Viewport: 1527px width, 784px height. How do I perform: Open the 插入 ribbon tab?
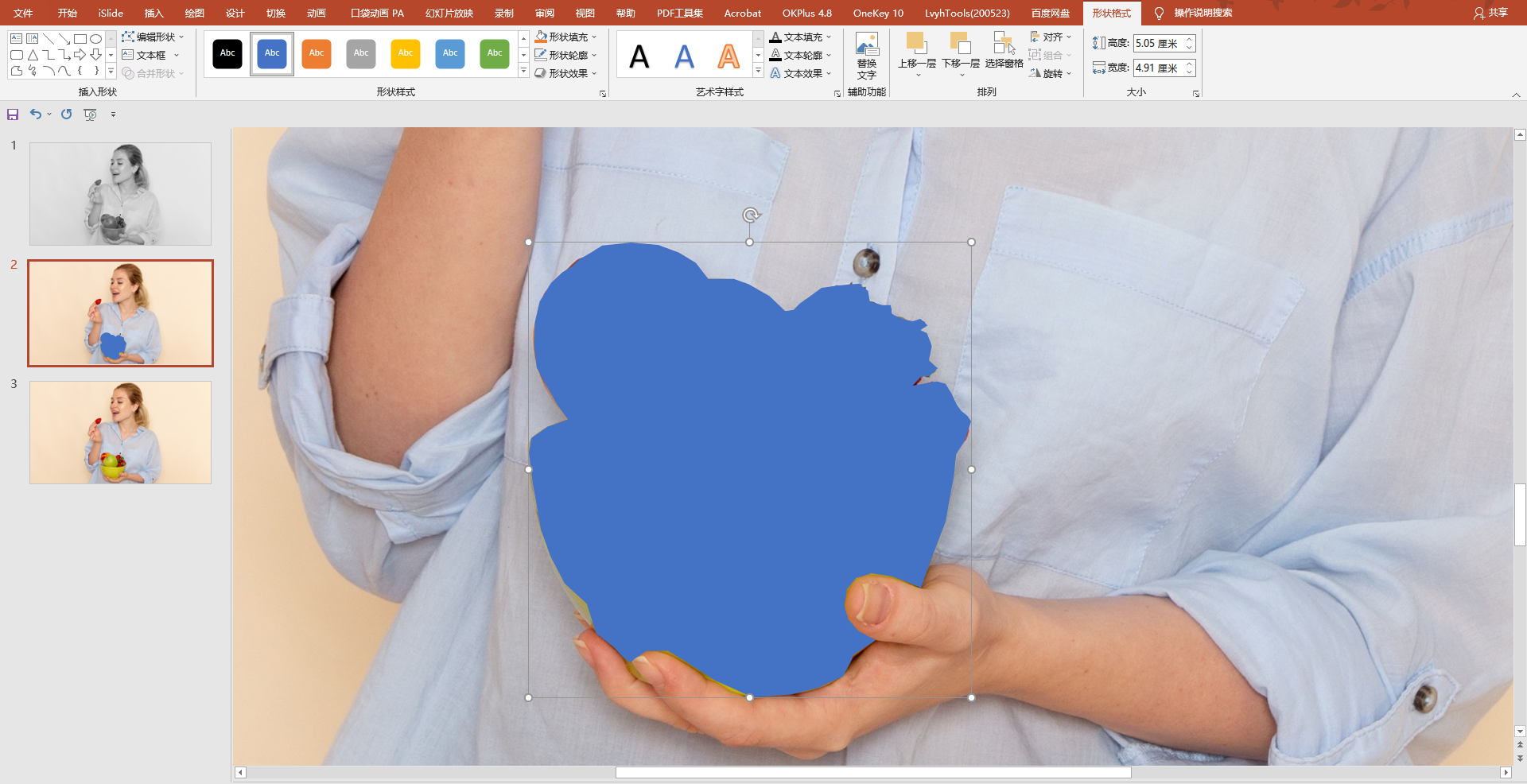coord(153,13)
